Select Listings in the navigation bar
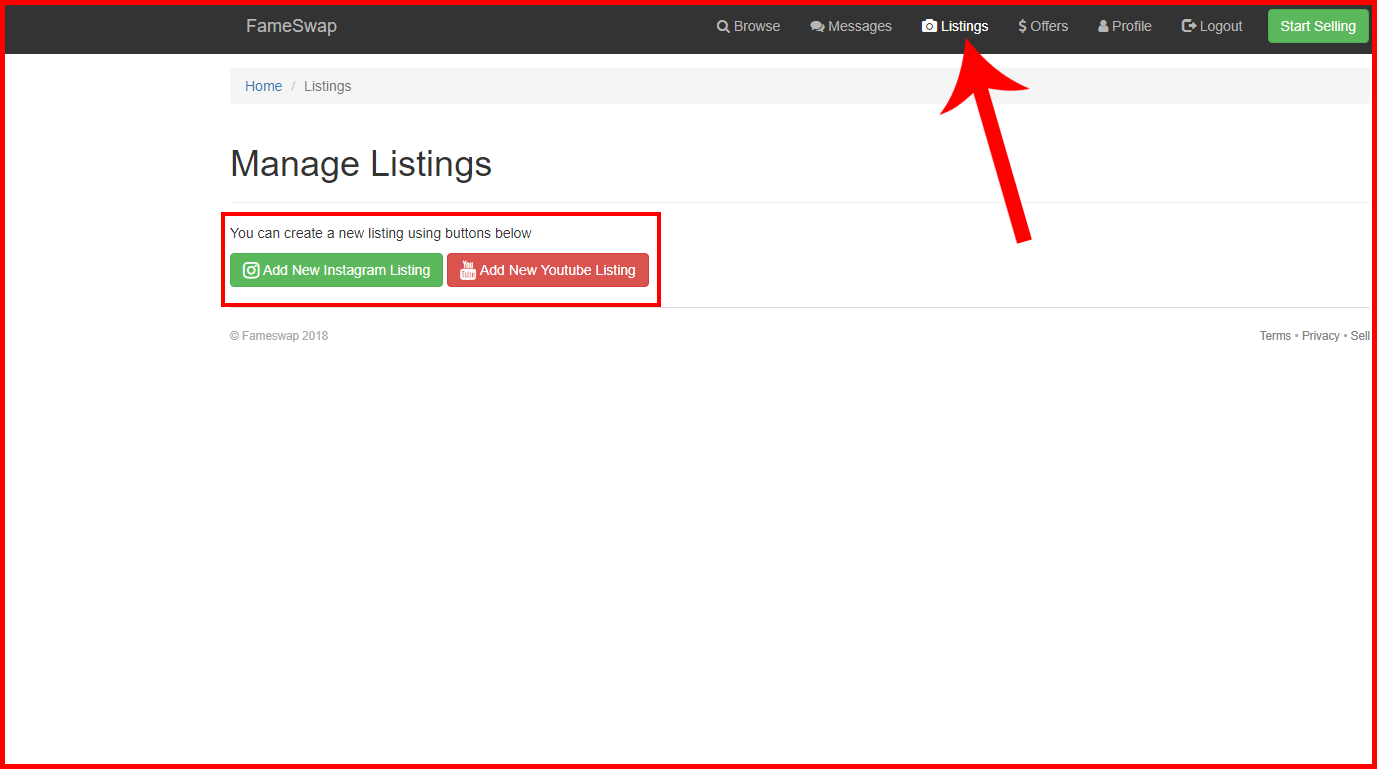 (955, 26)
